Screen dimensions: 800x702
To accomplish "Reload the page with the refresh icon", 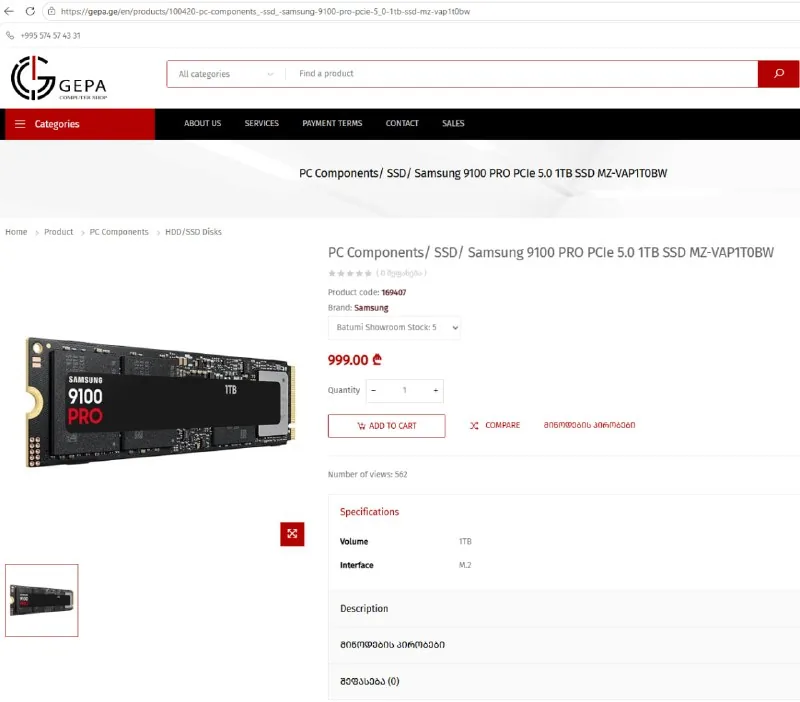I will coord(30,11).
